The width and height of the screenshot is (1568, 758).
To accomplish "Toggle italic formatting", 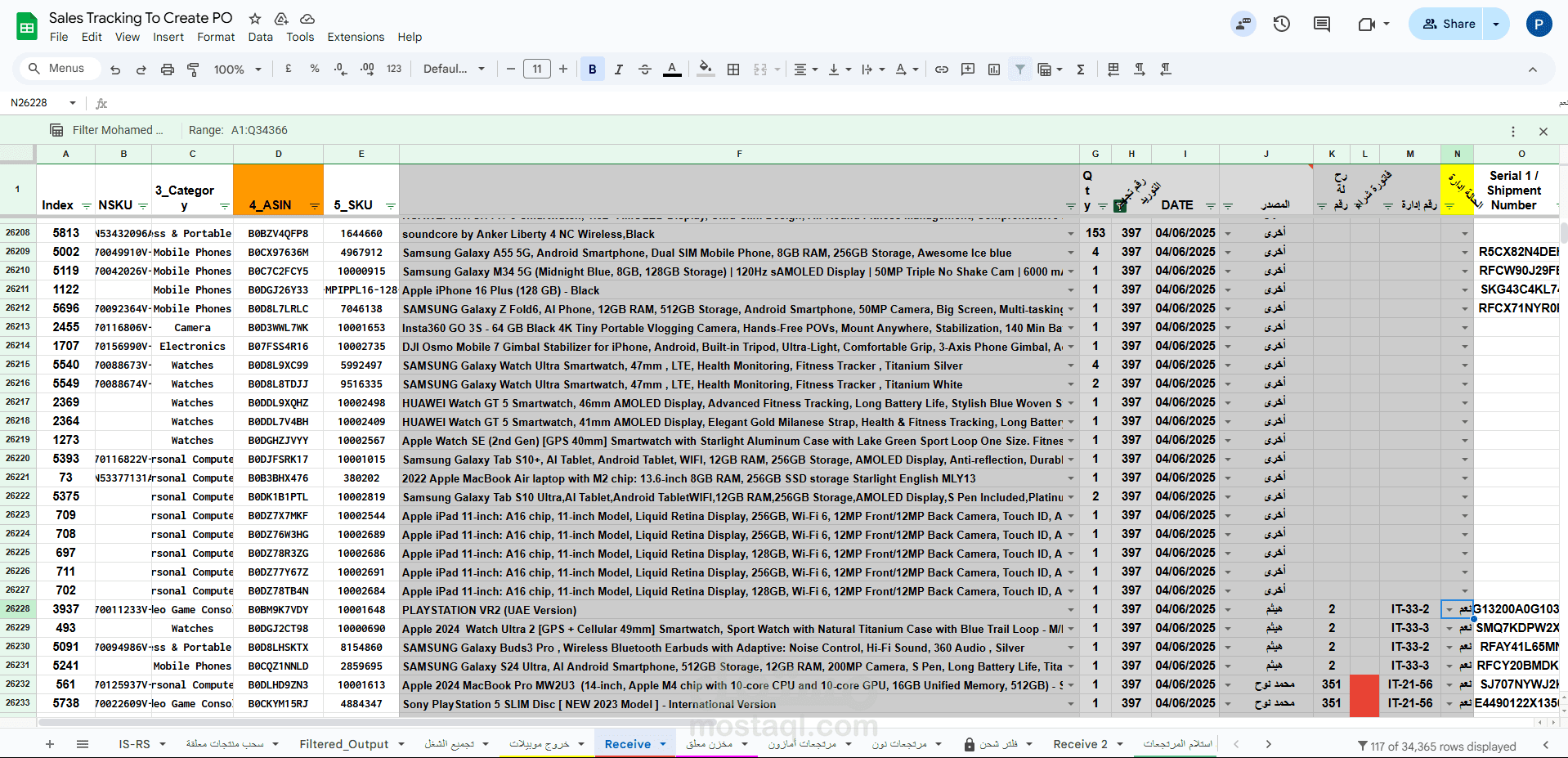I will 619,70.
